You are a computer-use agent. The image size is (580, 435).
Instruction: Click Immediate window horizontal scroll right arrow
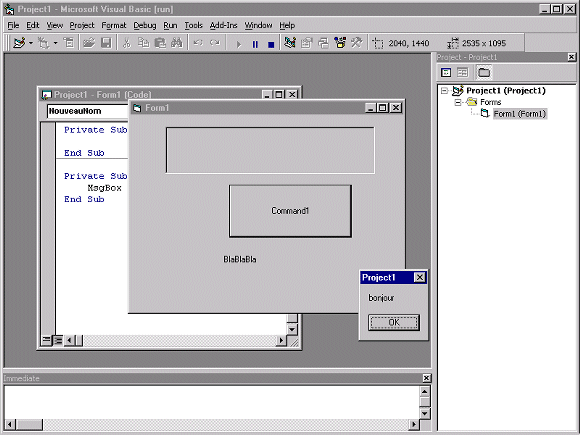414,424
